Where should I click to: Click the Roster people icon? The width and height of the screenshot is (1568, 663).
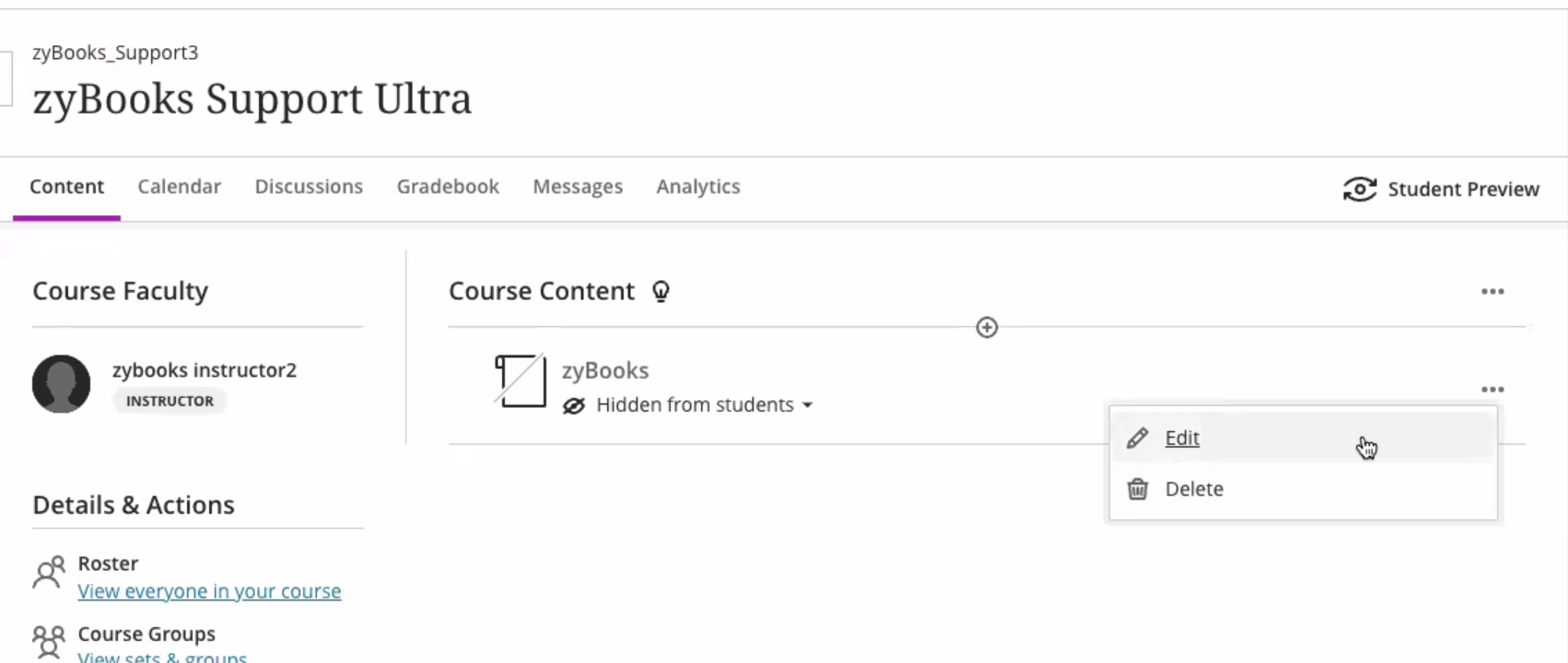click(x=49, y=573)
